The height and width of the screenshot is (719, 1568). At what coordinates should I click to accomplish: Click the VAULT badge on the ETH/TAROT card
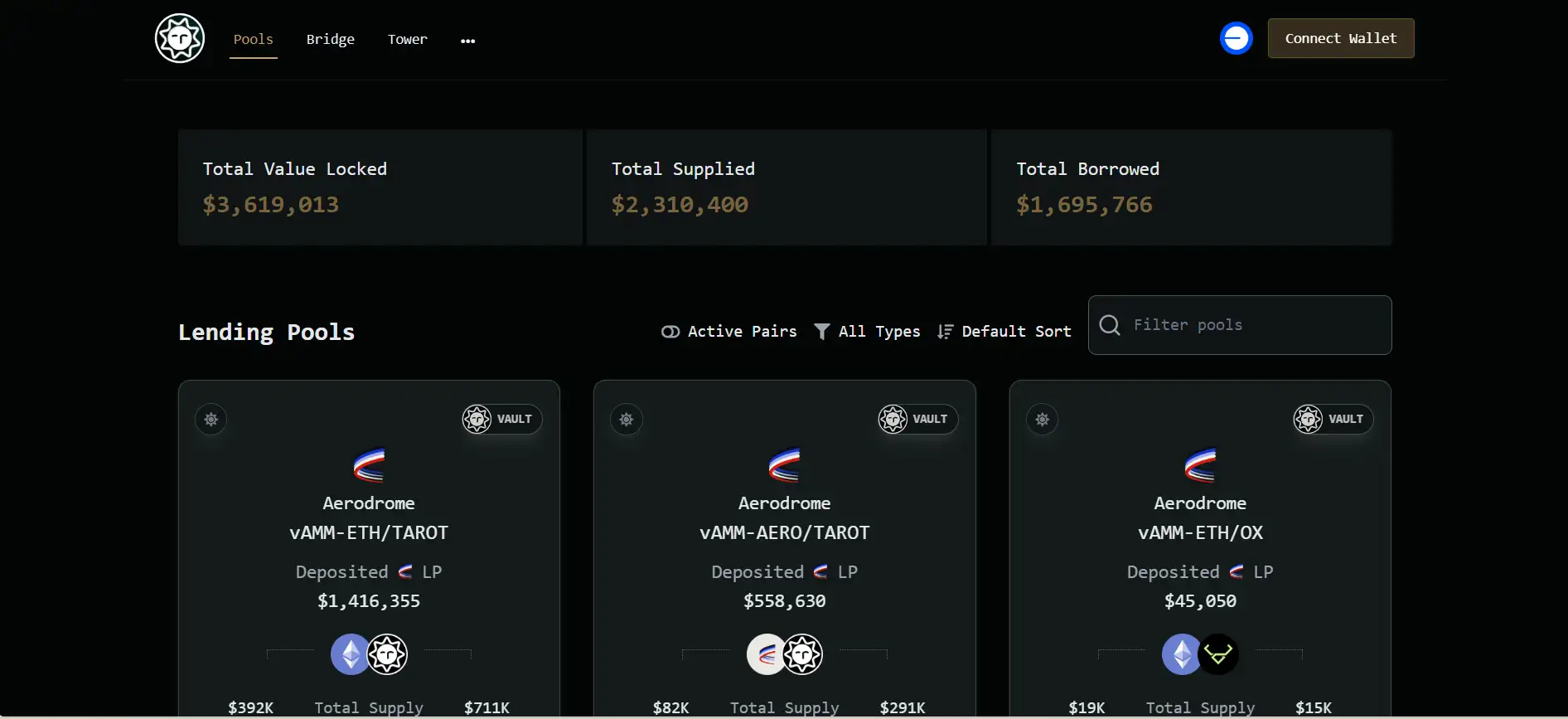(x=501, y=420)
